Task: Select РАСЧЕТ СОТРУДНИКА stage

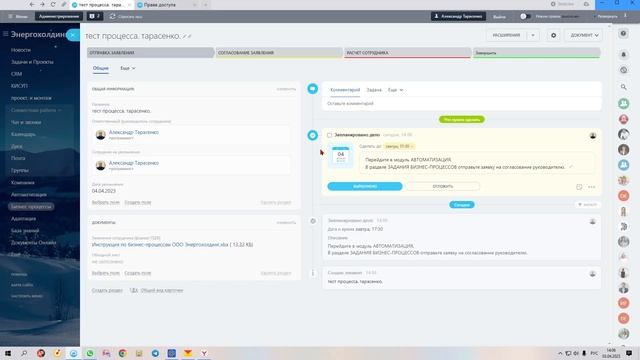Action: [408, 53]
